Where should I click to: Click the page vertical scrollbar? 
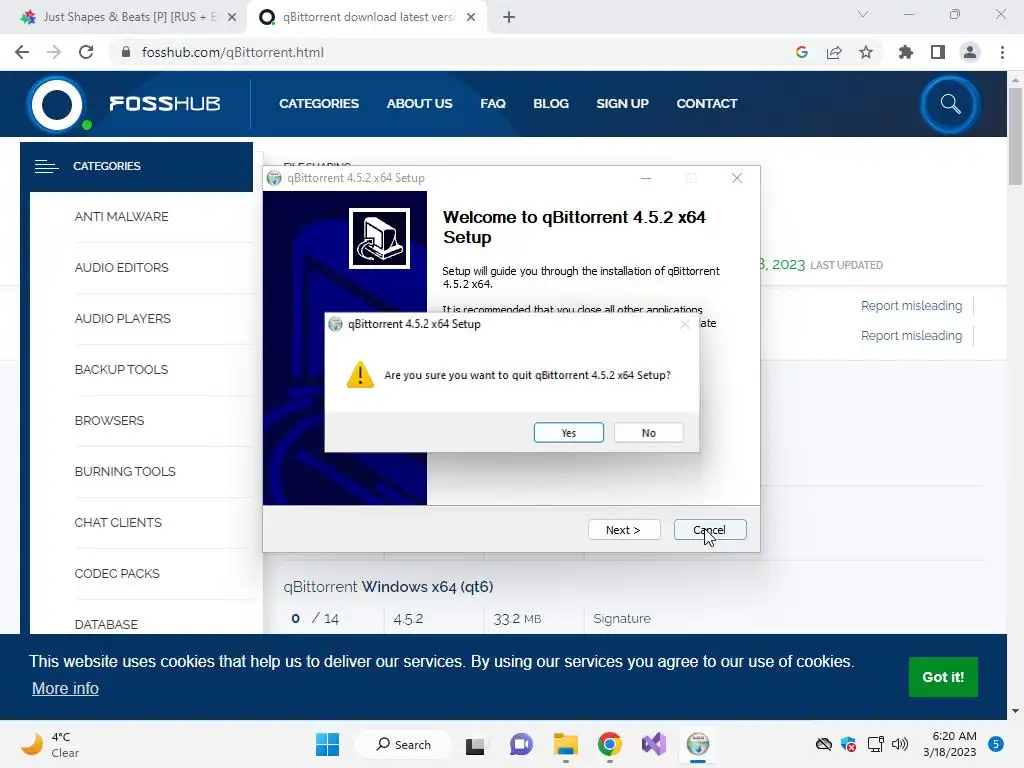[x=1015, y=136]
